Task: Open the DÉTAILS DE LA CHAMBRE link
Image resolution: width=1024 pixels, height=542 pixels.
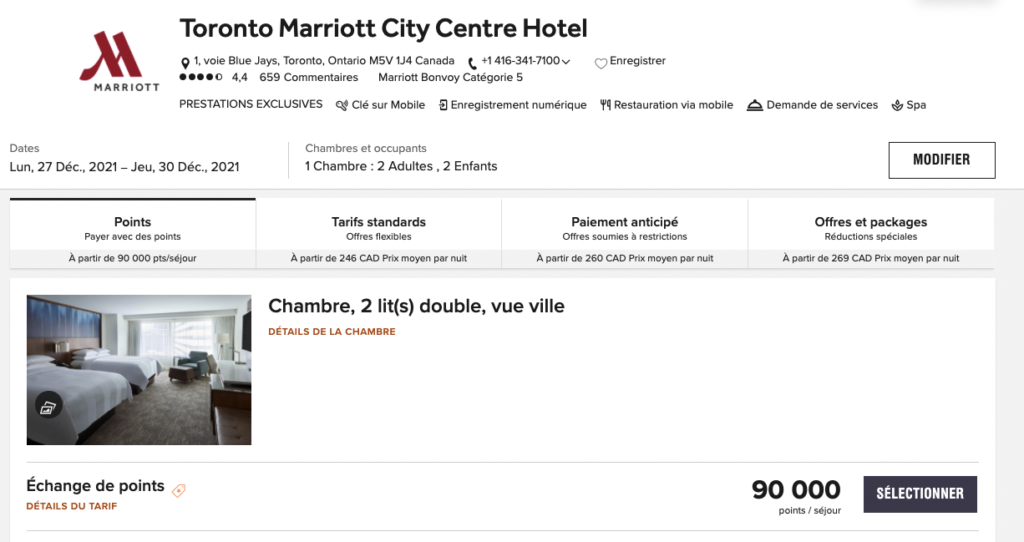Action: [331, 332]
